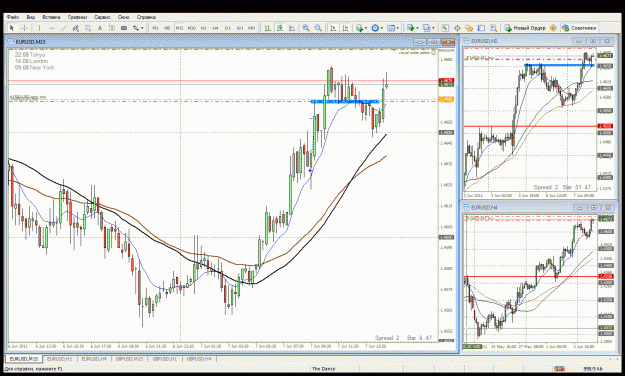625x376 pixels.
Task: Switch chart to candlesticks mode
Action: pos(280,28)
